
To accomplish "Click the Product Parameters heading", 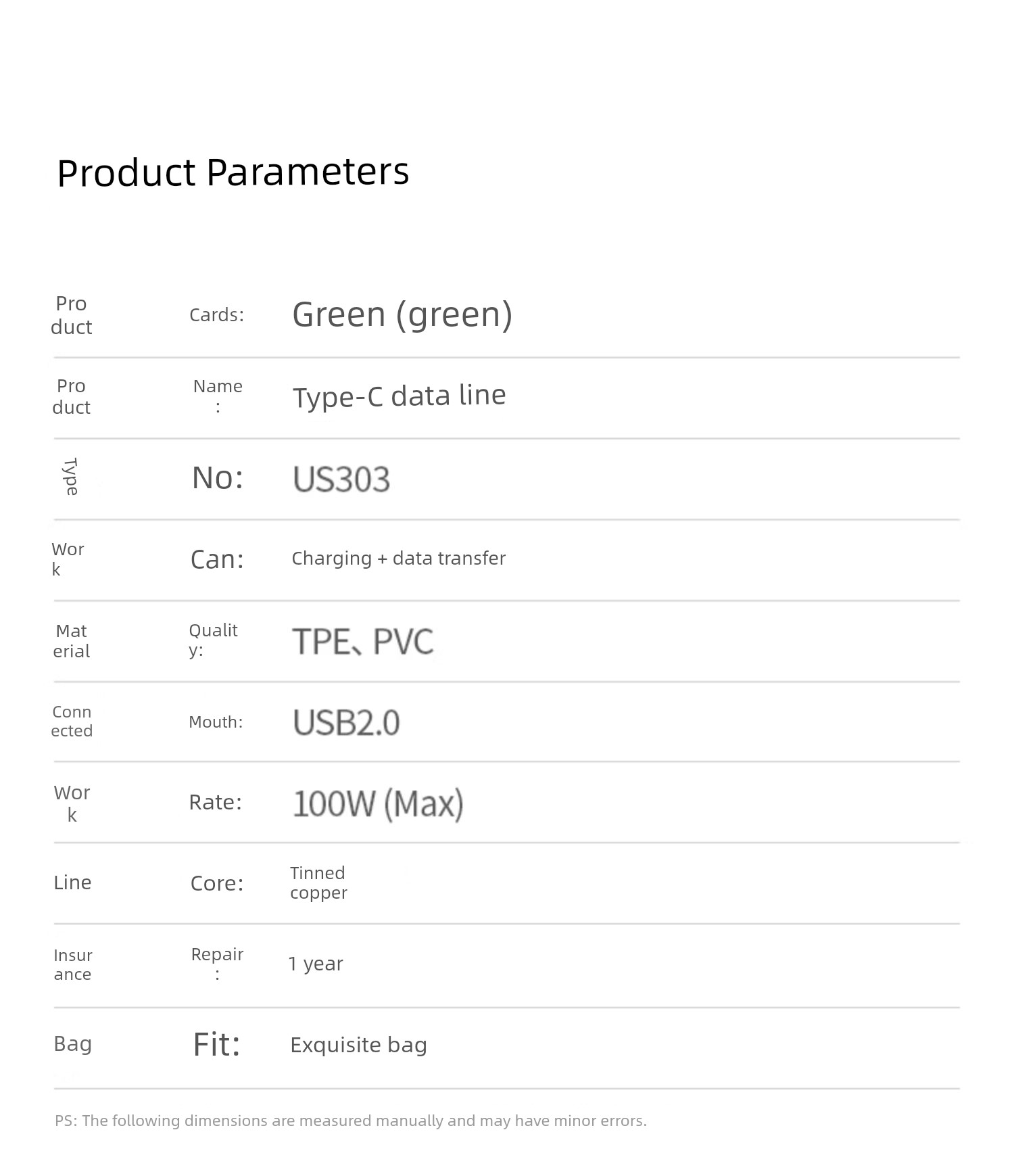I will (233, 172).
